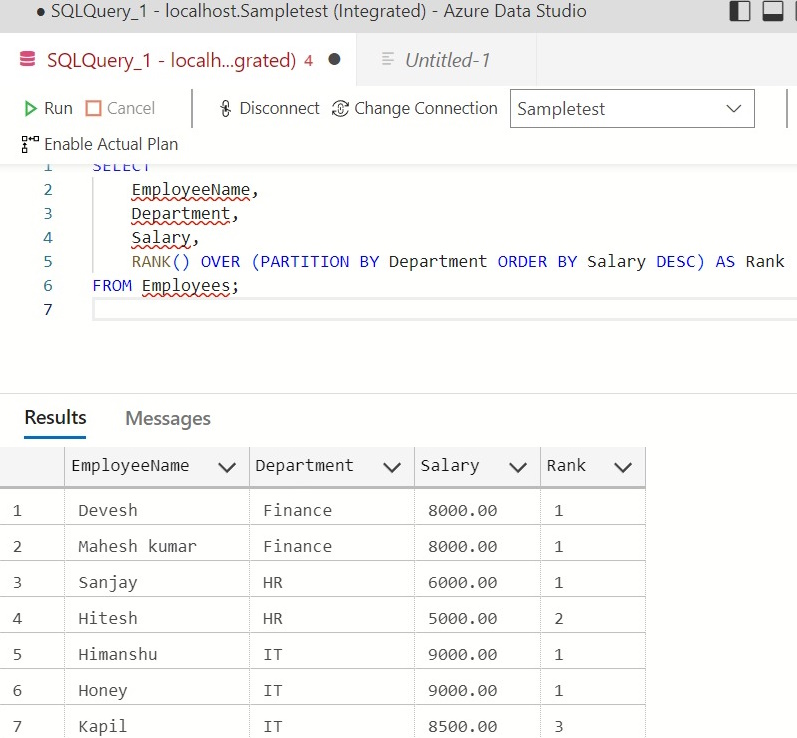Expand the Department column dropdown arrow
Image resolution: width=797 pixels, height=738 pixels.
click(x=392, y=466)
